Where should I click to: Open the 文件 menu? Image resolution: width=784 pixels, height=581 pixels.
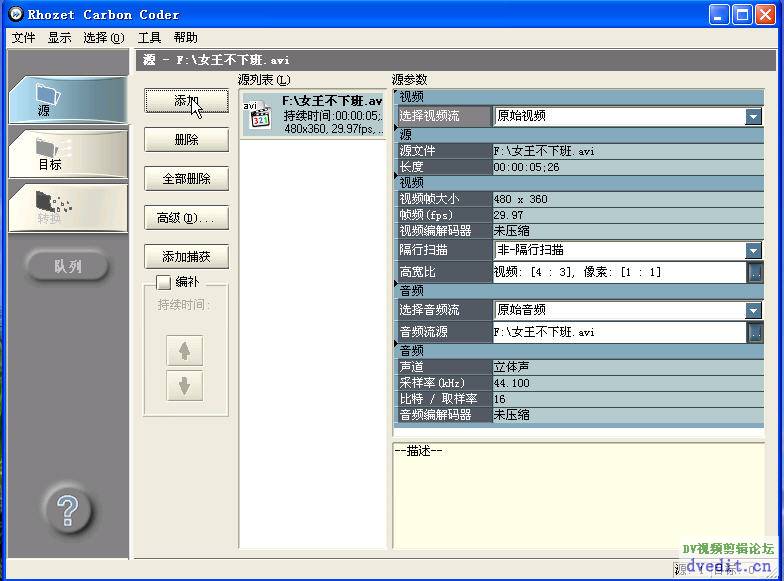tap(23, 38)
